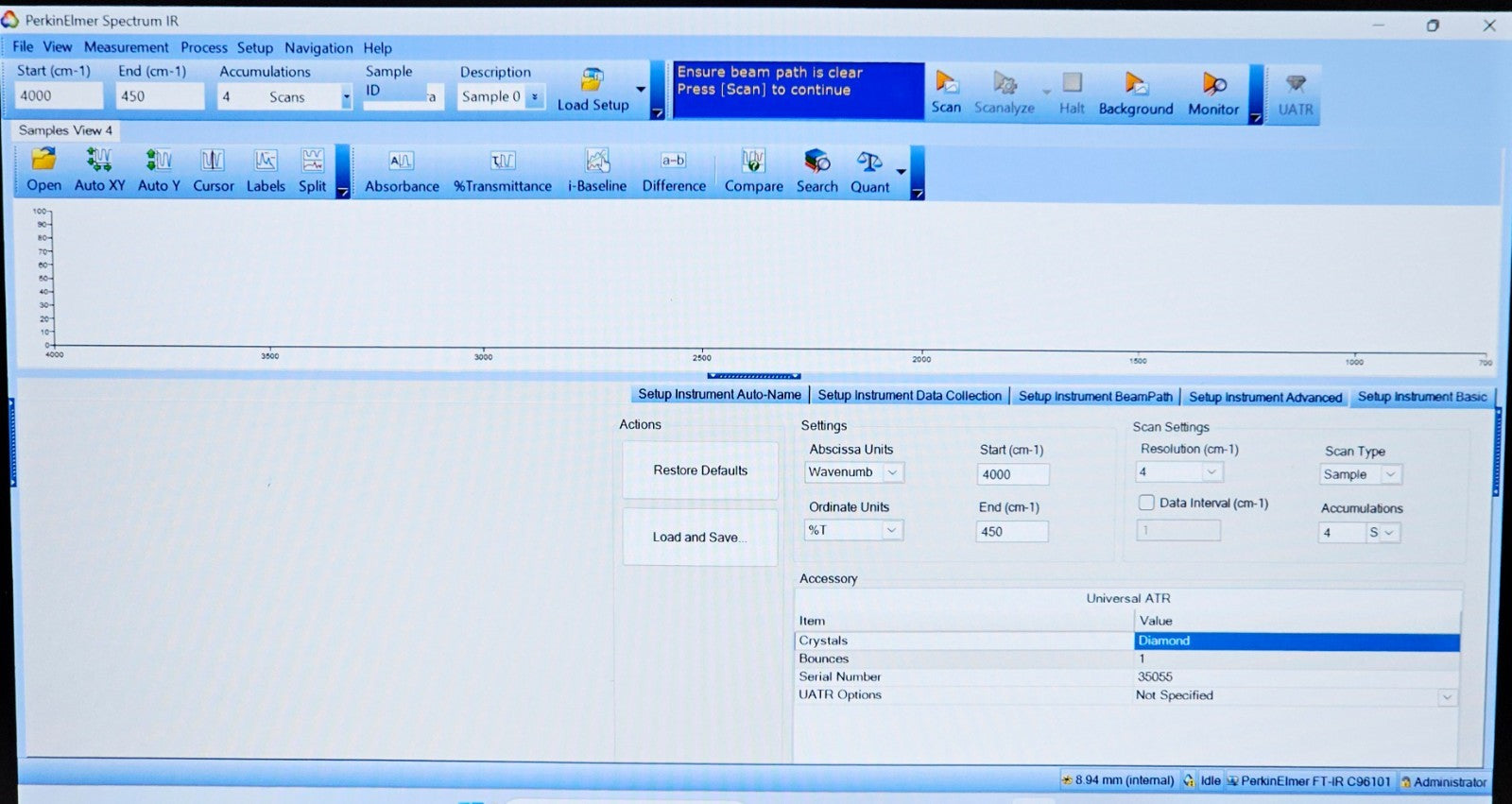Click the toolbar End (cm-1) field

coord(160,95)
